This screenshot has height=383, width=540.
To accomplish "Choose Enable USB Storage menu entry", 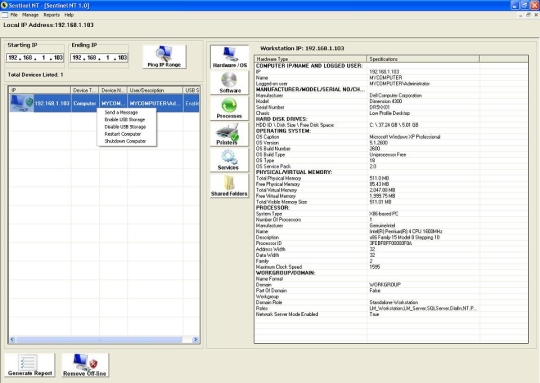I will (127, 120).
